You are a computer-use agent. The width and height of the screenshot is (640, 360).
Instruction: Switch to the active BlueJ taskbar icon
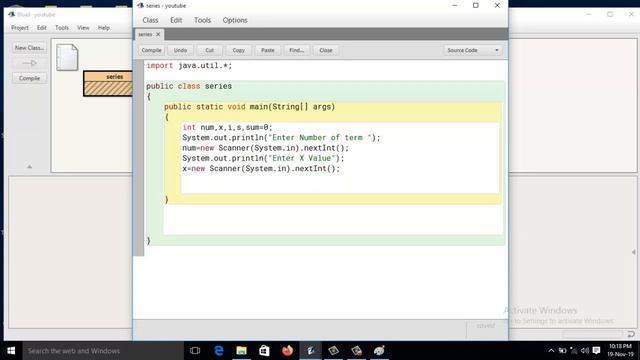coord(311,351)
